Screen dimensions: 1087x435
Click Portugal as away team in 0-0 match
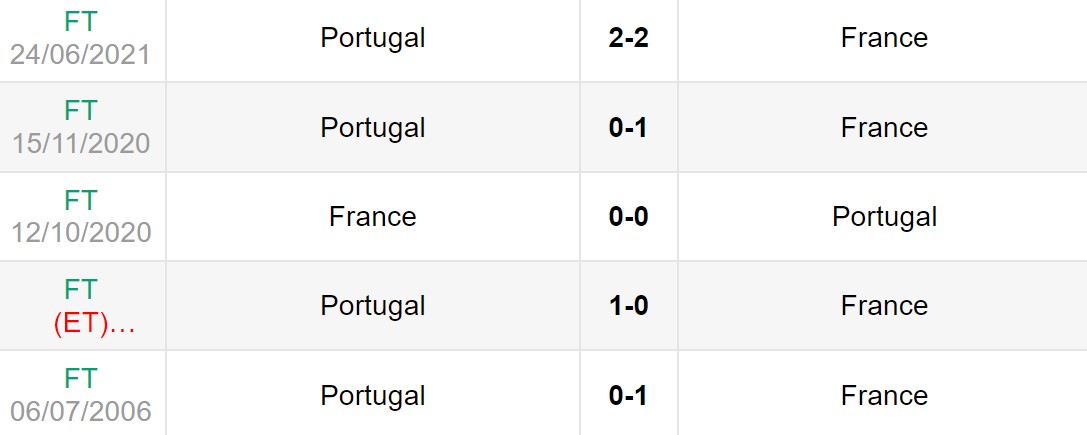pos(884,217)
